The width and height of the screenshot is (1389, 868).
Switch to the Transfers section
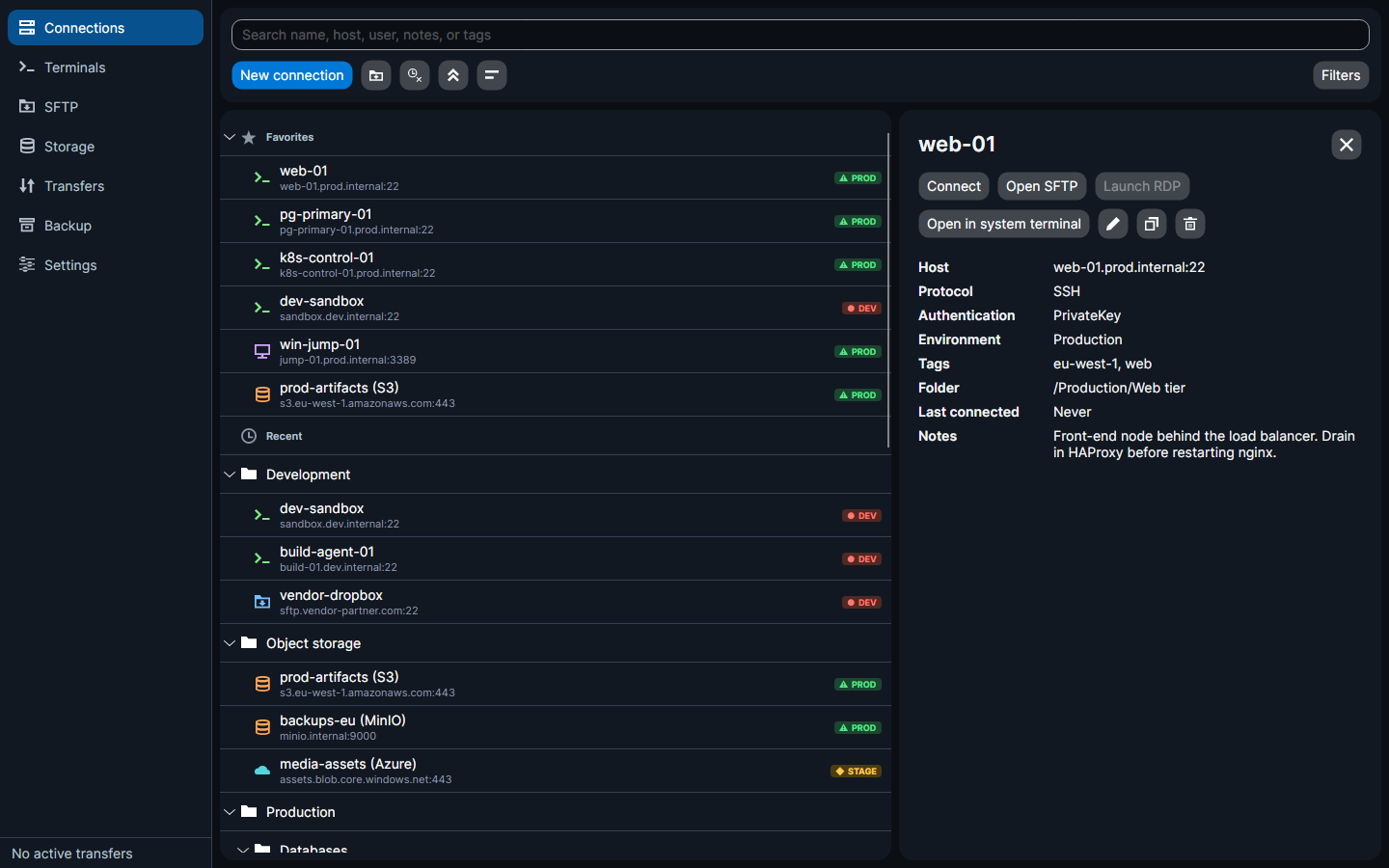(105, 186)
